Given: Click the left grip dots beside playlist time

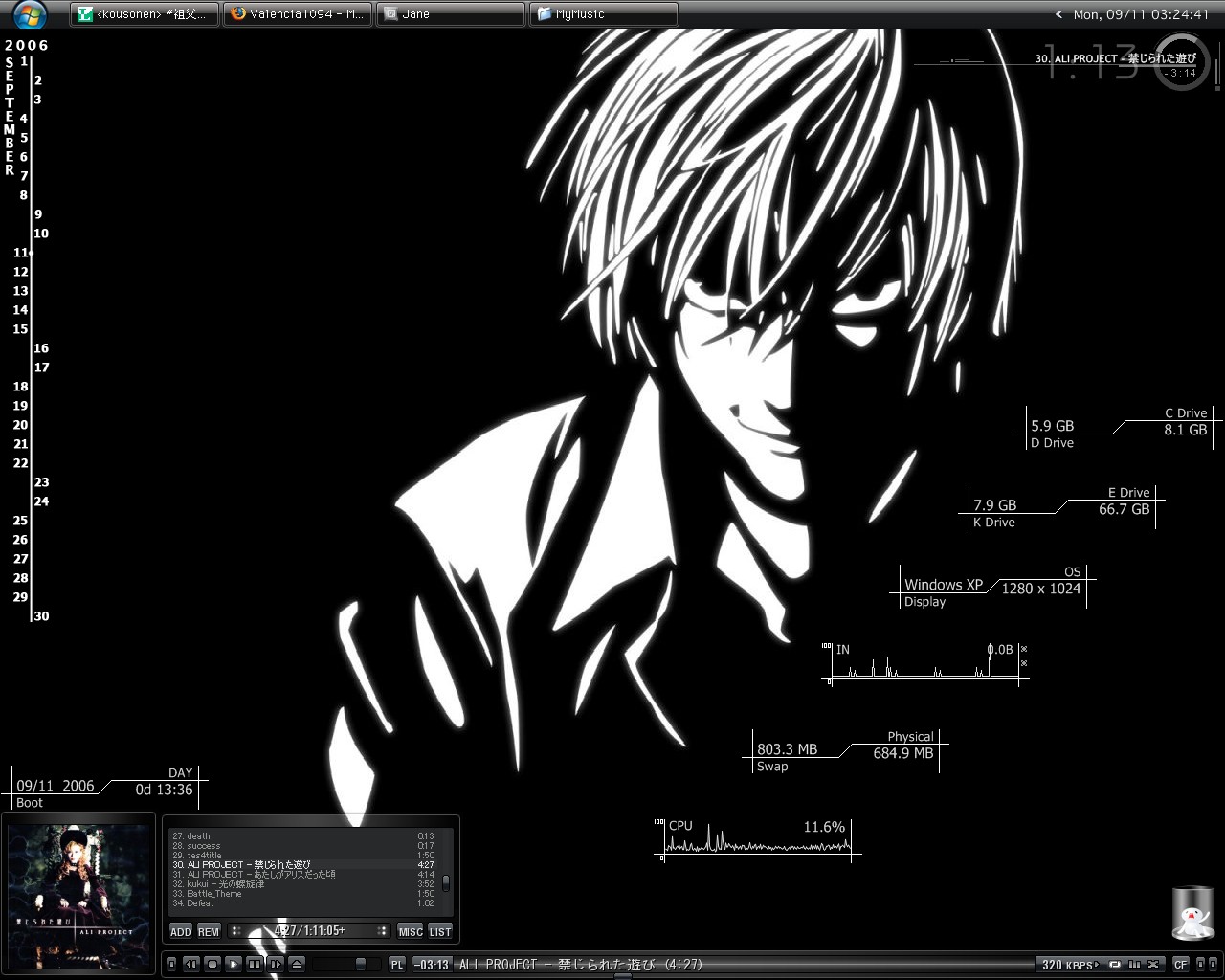Looking at the screenshot, I should click(236, 931).
